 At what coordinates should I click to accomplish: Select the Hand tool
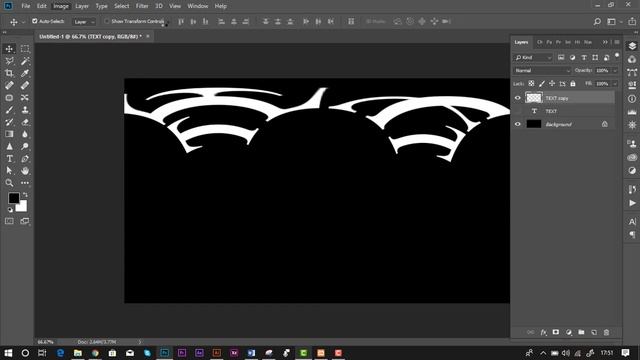25,171
